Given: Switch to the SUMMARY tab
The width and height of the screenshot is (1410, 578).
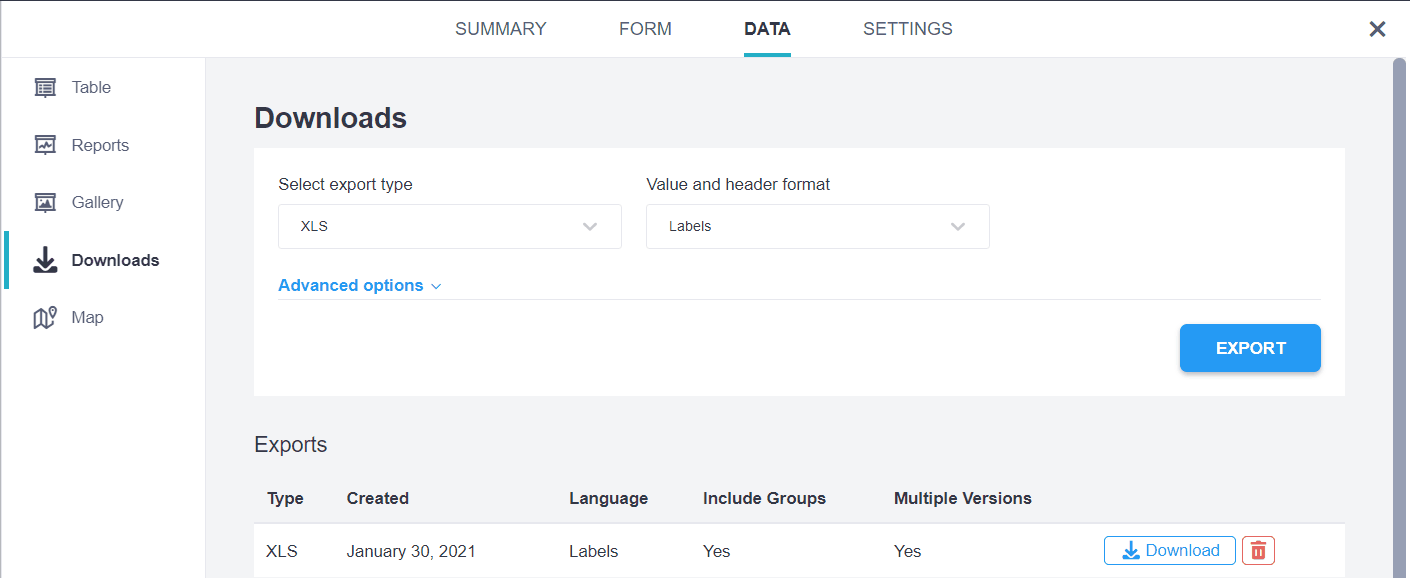Looking at the screenshot, I should tap(500, 29).
